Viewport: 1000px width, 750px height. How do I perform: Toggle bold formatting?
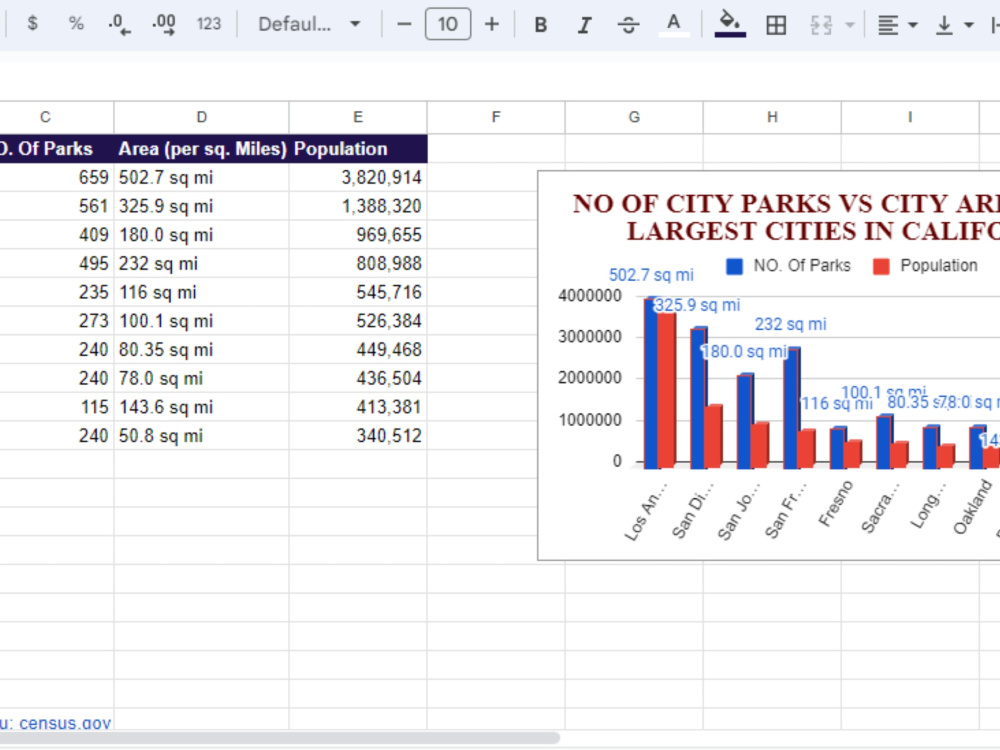pos(540,24)
